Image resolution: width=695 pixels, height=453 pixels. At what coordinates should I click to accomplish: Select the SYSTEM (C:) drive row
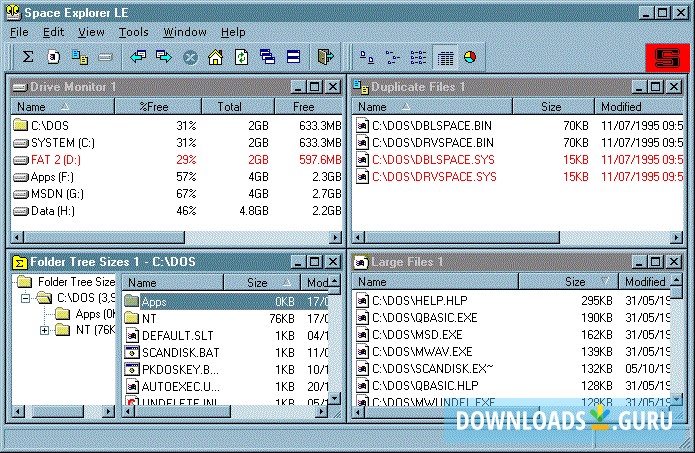176,143
